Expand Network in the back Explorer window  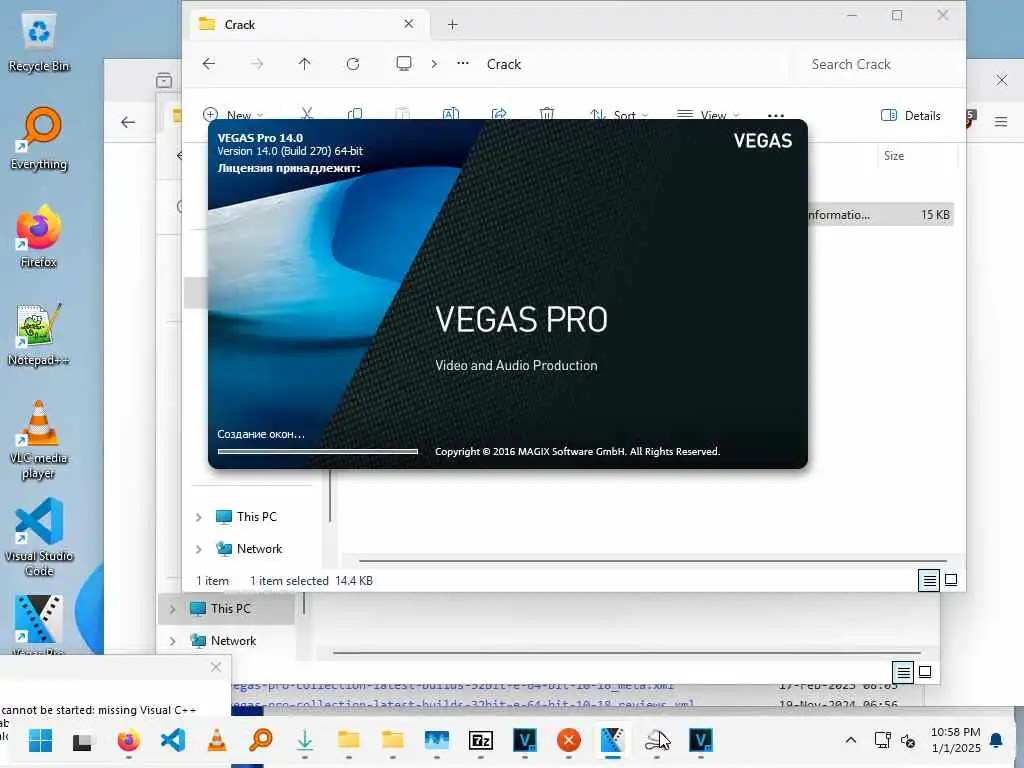172,641
